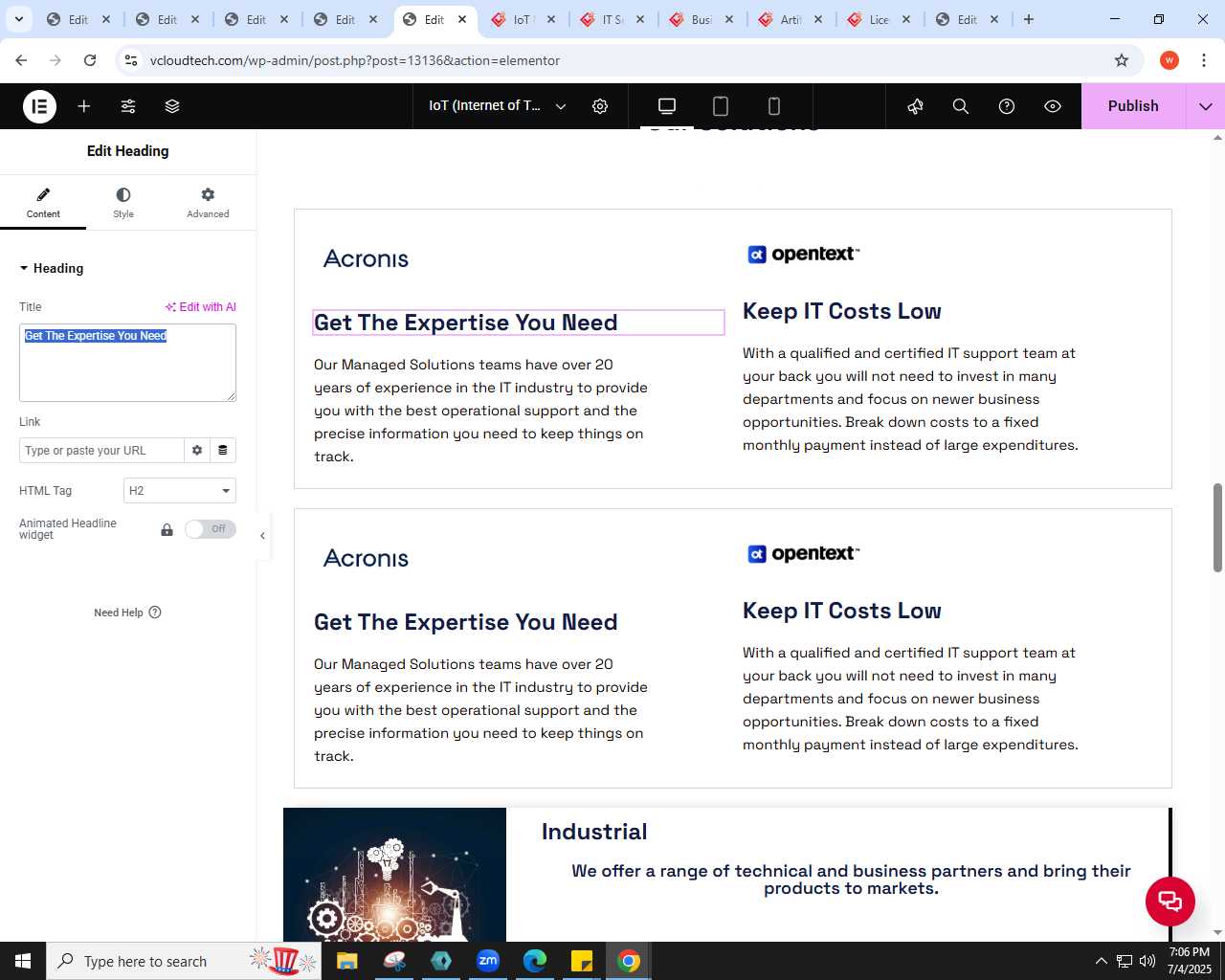Reload the page
Viewport: 1225px width, 980px height.
pyautogui.click(x=90, y=60)
